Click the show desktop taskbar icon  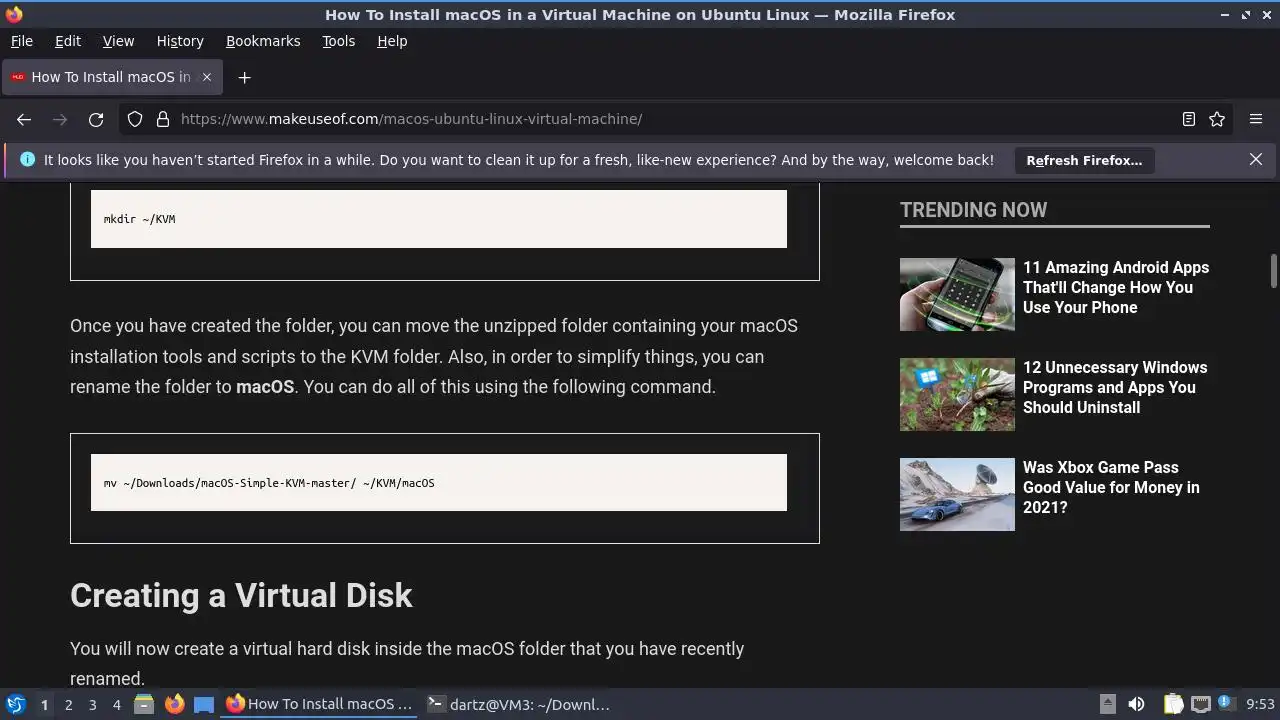(204, 704)
